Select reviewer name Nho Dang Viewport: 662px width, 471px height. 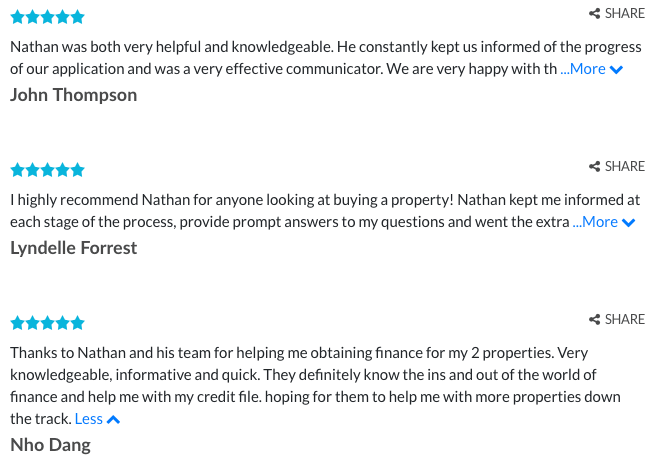pos(51,445)
